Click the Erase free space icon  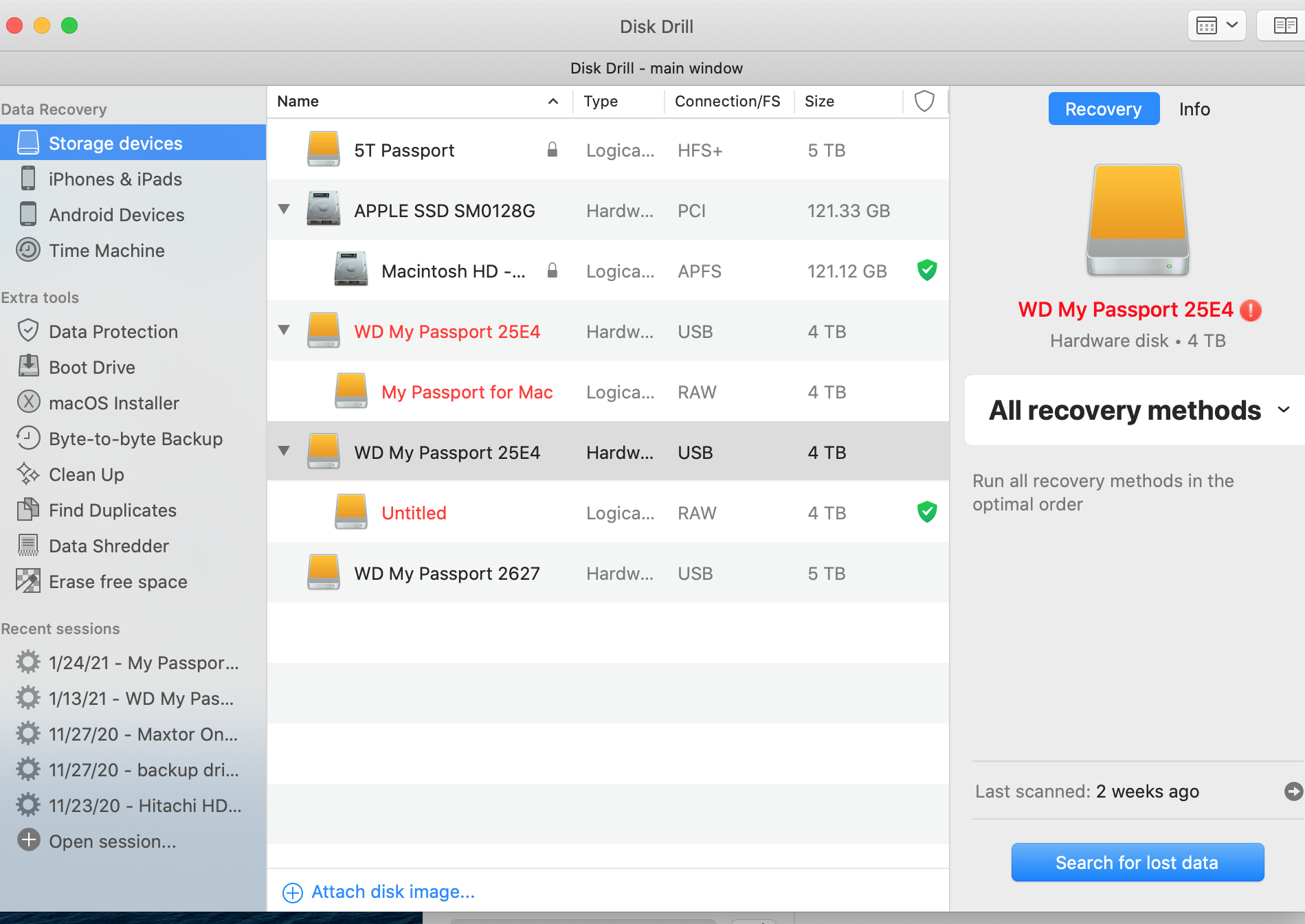point(28,581)
